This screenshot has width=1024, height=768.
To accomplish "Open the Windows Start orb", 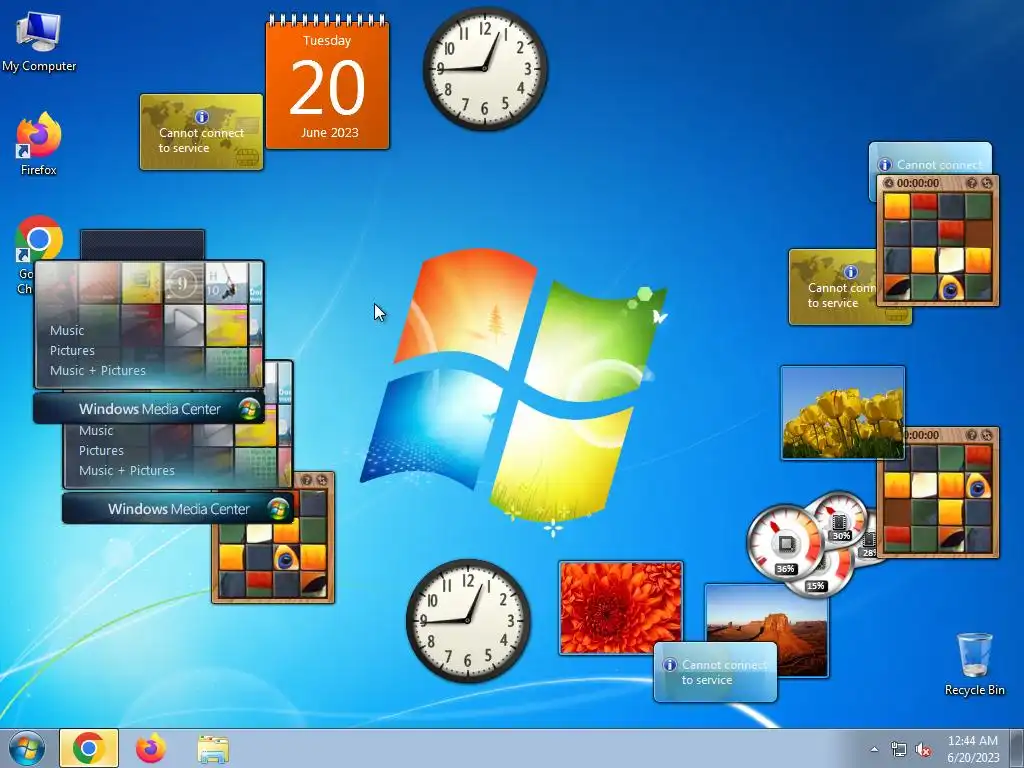I will pyautogui.click(x=27, y=748).
